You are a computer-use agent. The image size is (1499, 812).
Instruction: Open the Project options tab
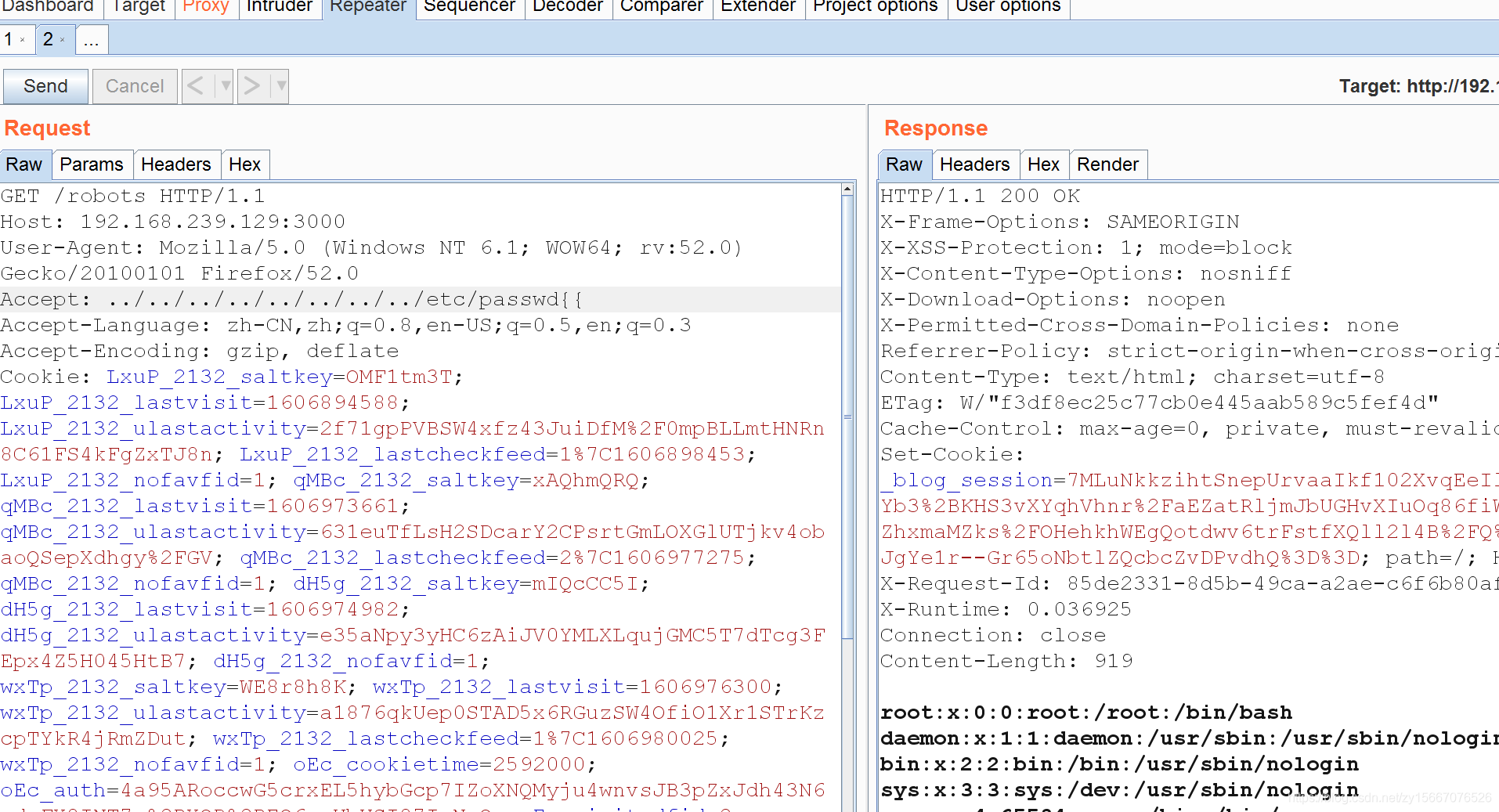click(x=875, y=6)
